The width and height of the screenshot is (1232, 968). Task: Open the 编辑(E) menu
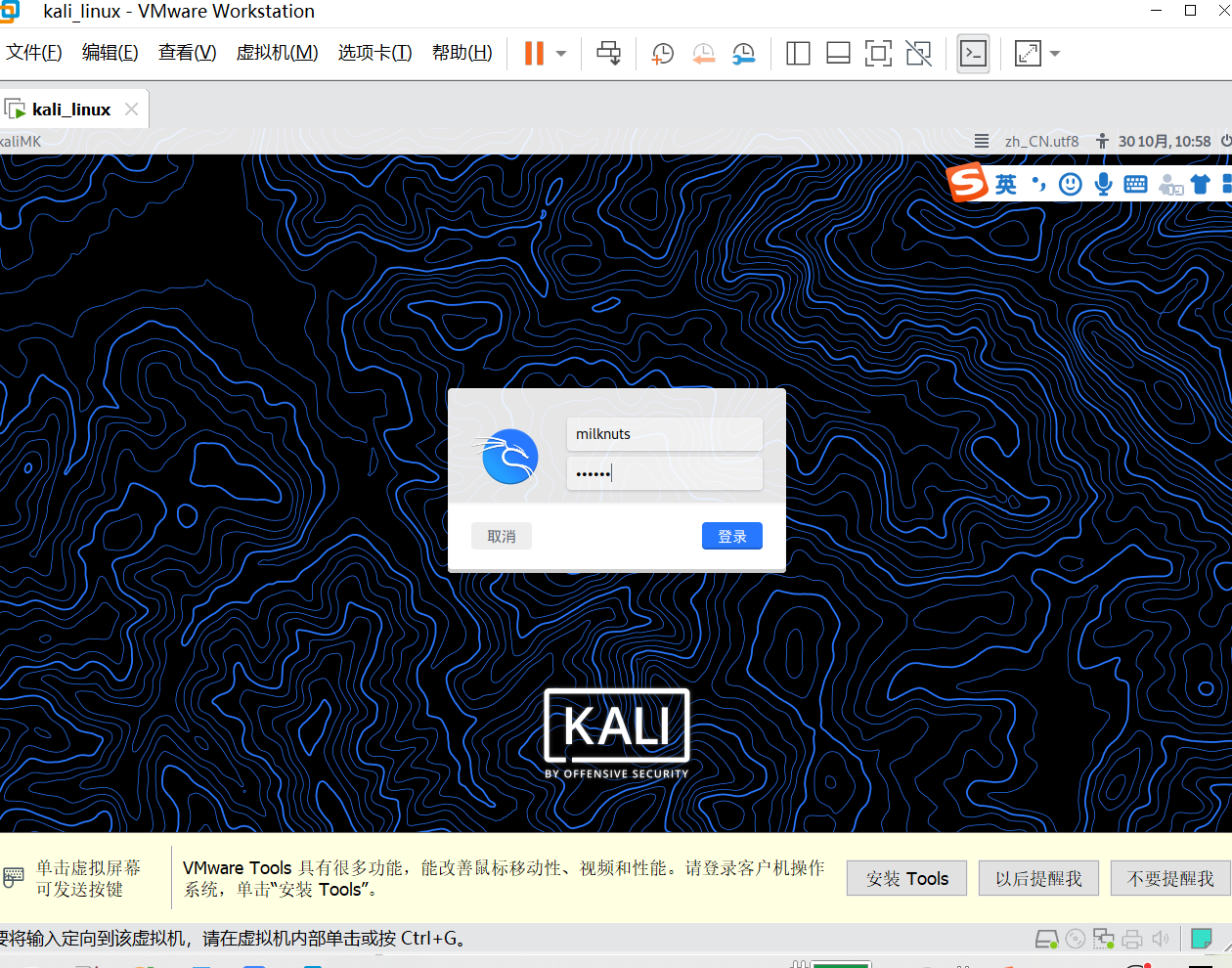point(110,53)
